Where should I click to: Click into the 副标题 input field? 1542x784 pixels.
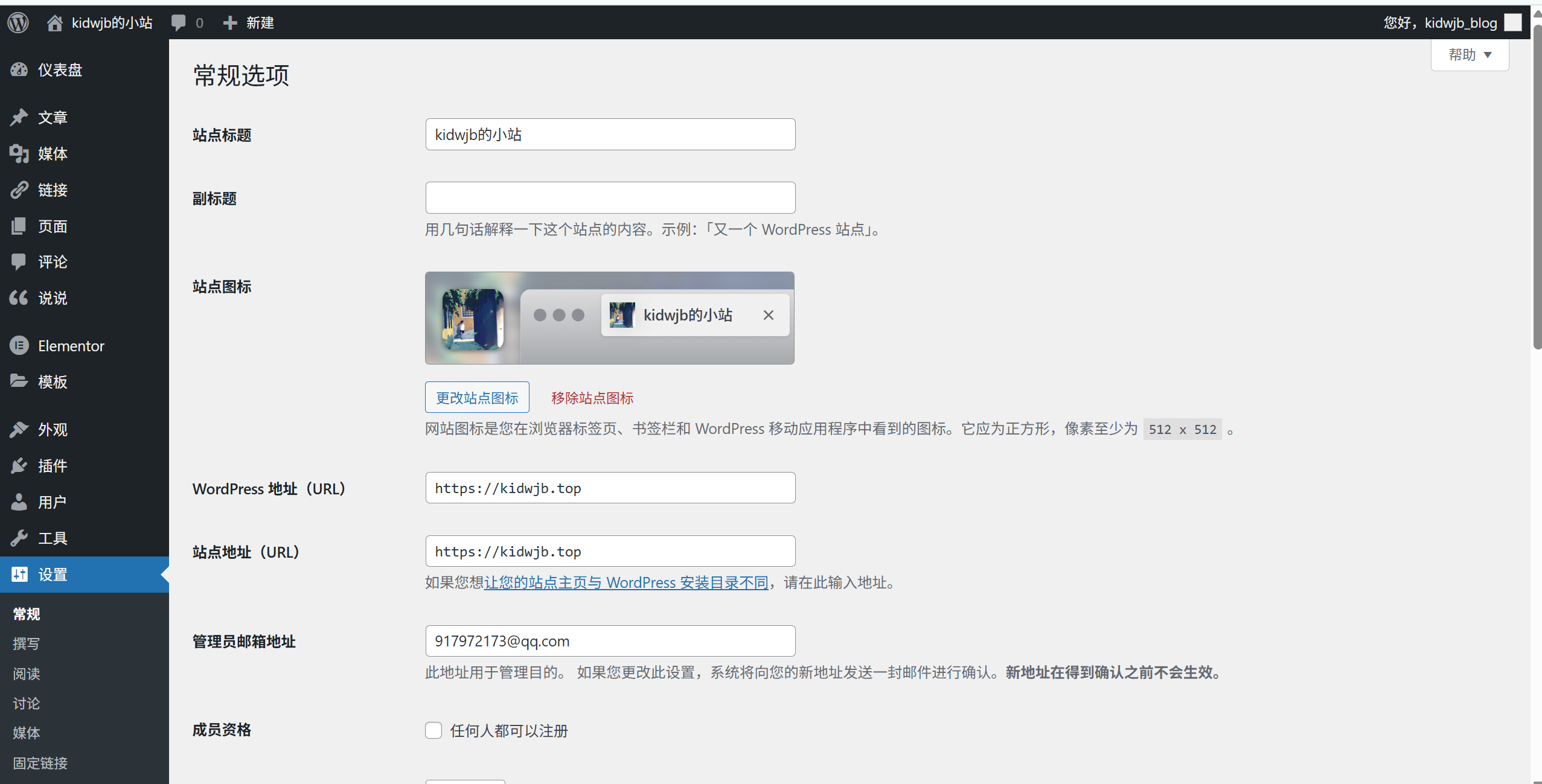pyautogui.click(x=610, y=198)
